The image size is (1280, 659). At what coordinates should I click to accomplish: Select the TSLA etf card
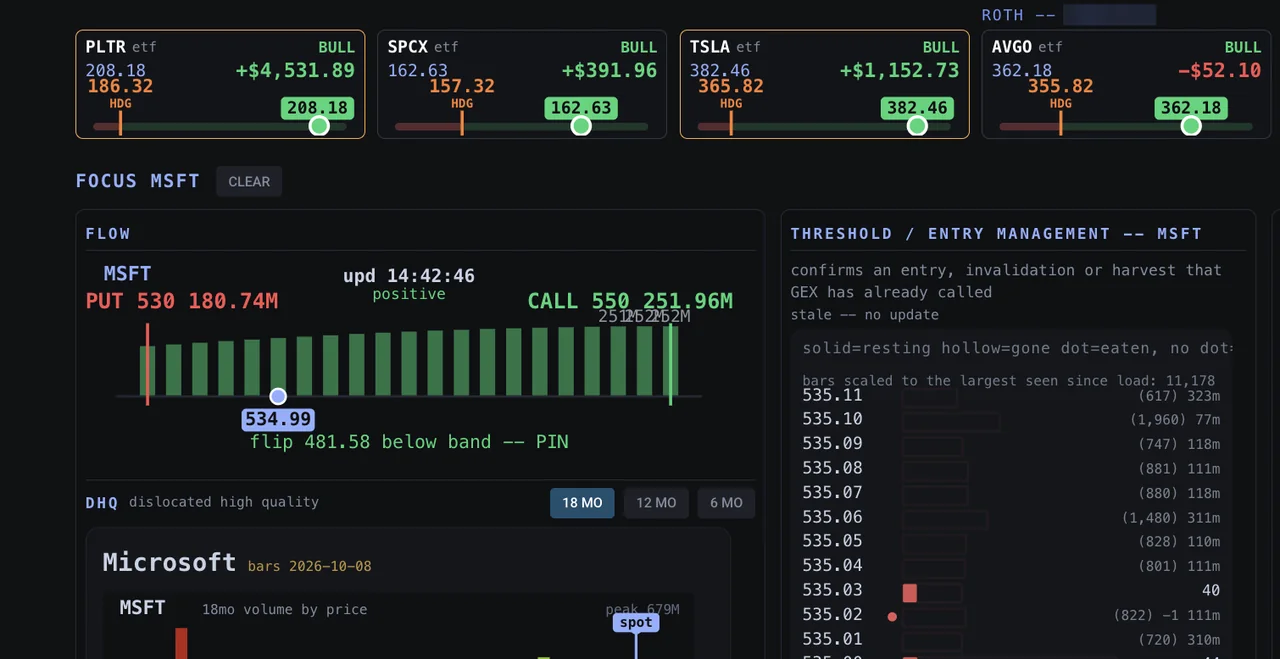point(824,84)
